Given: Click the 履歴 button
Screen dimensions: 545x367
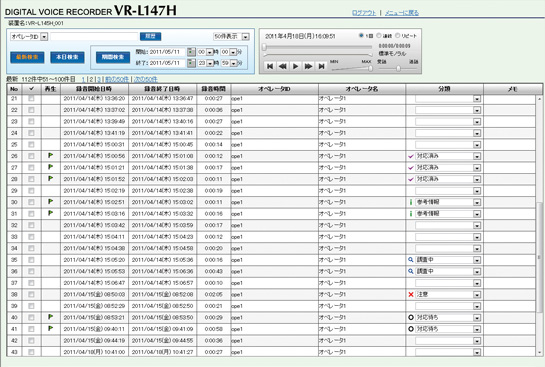Looking at the screenshot, I should (150, 36).
